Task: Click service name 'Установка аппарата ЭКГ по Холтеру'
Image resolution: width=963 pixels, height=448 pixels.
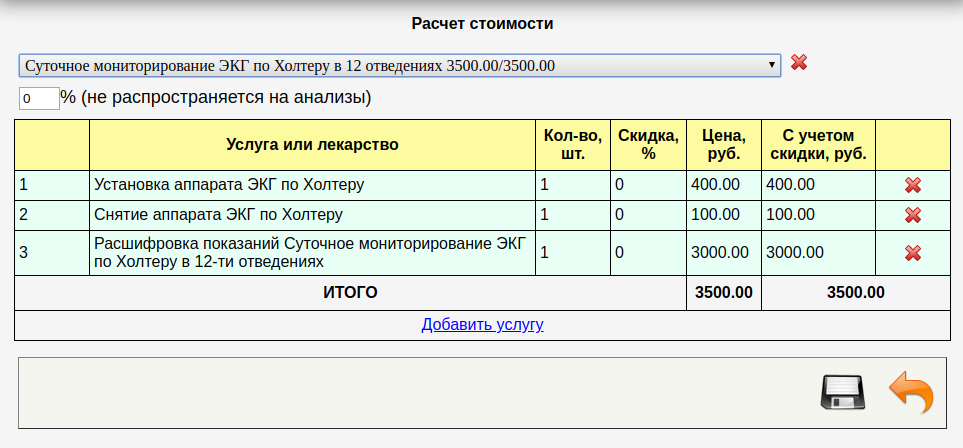Action: pos(229,185)
